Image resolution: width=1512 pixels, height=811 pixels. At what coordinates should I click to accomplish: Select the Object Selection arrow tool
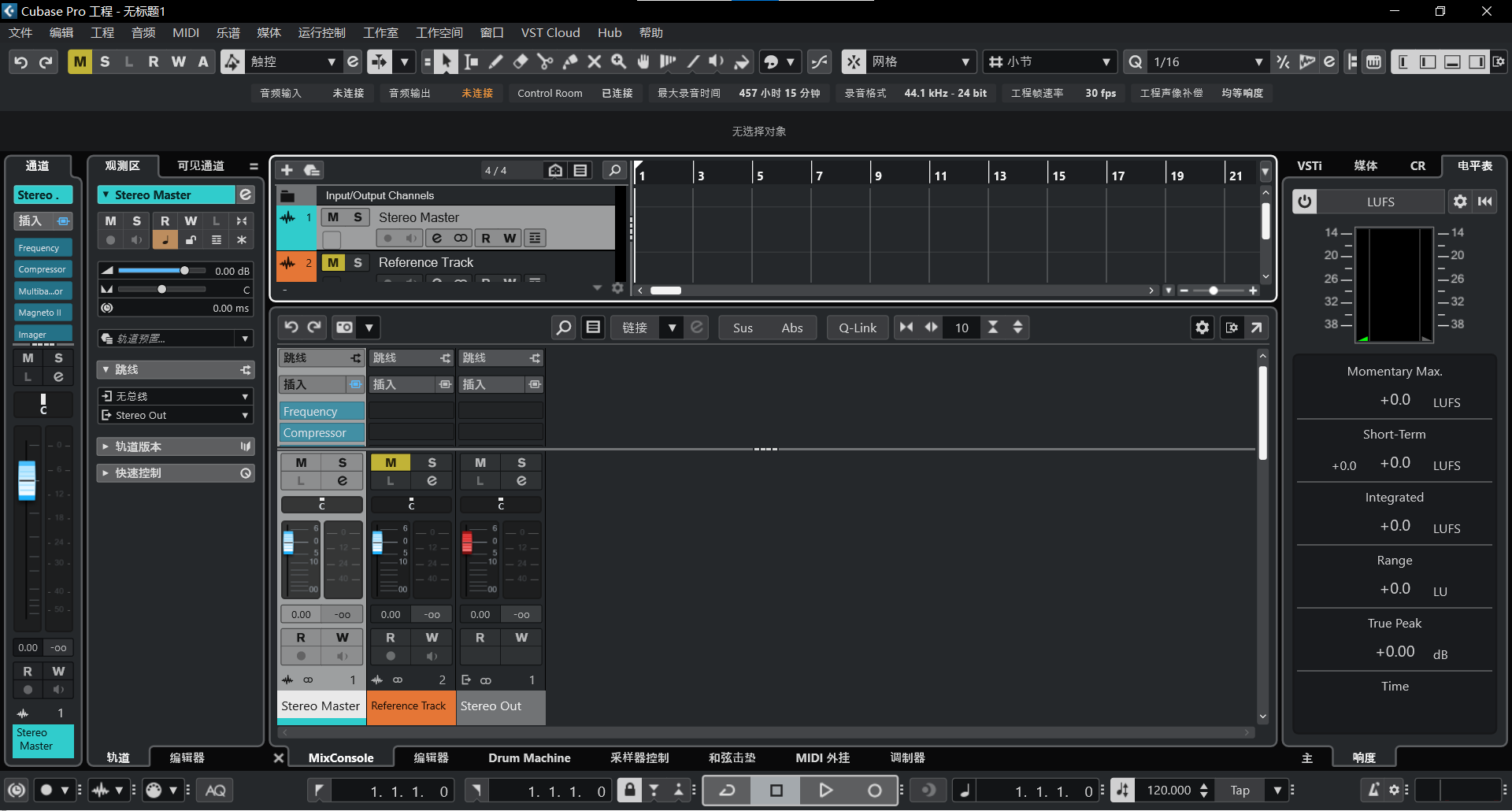[447, 61]
